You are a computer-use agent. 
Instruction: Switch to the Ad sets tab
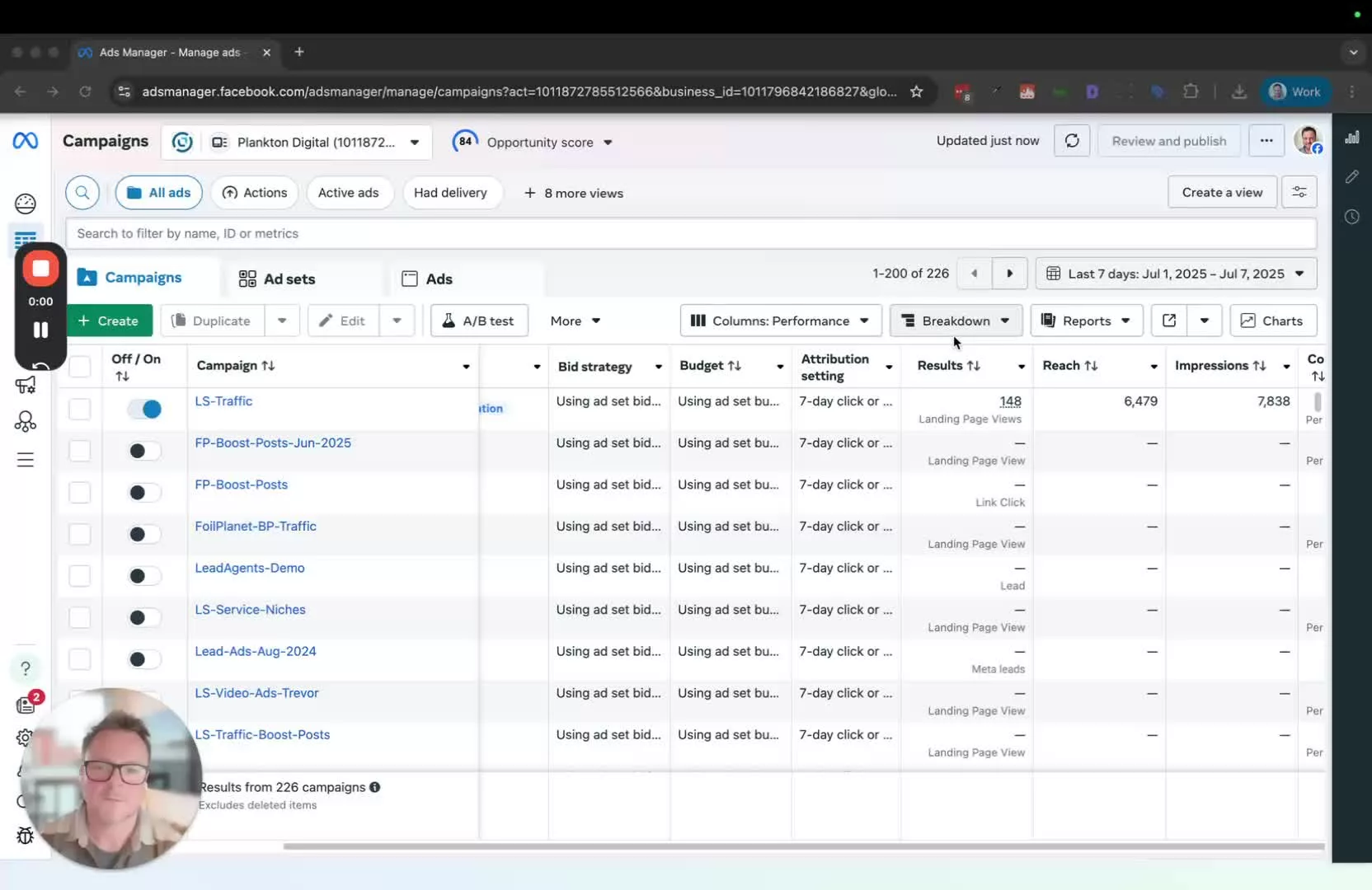click(289, 279)
